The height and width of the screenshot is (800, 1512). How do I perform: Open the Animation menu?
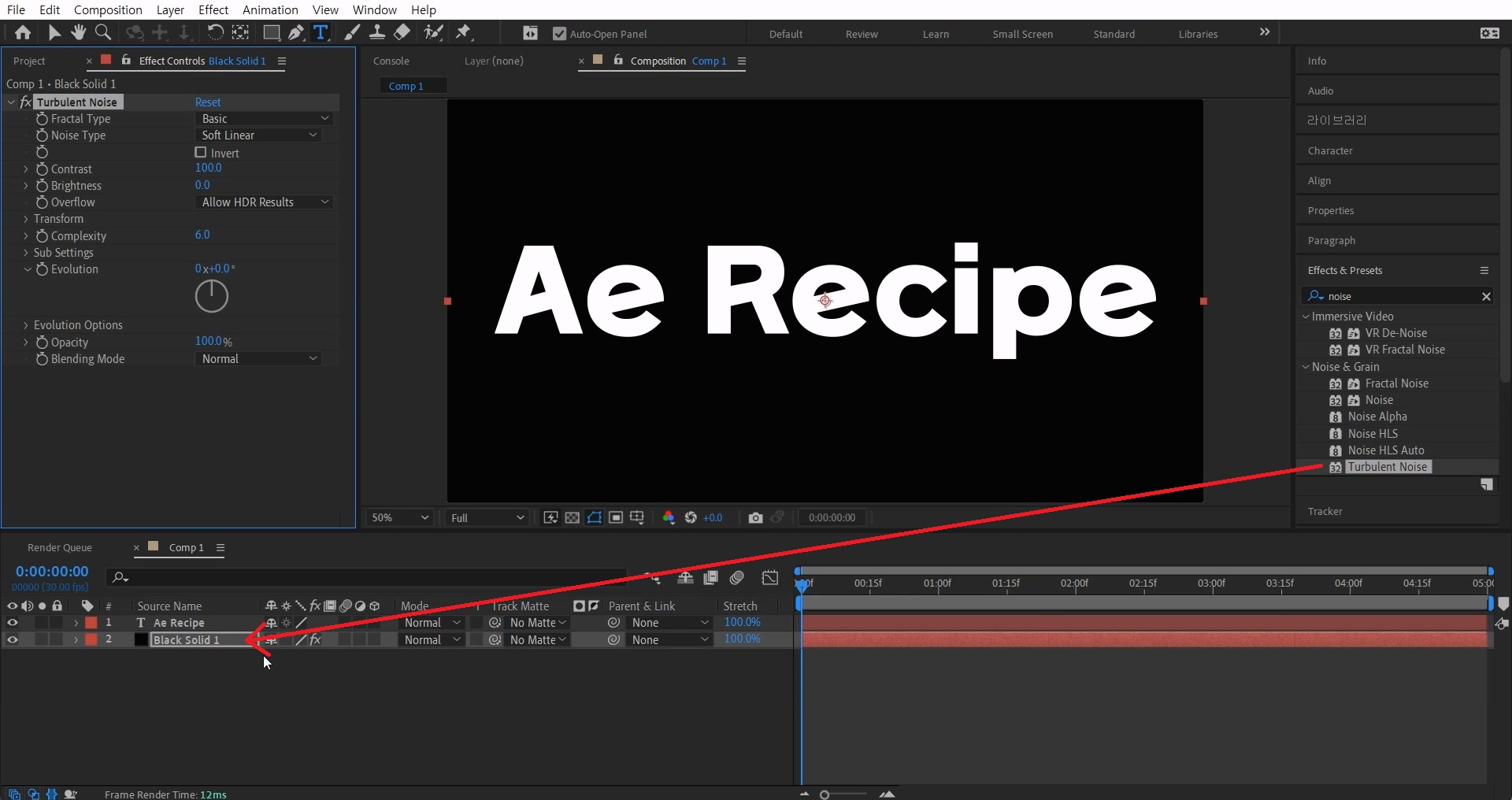click(270, 9)
